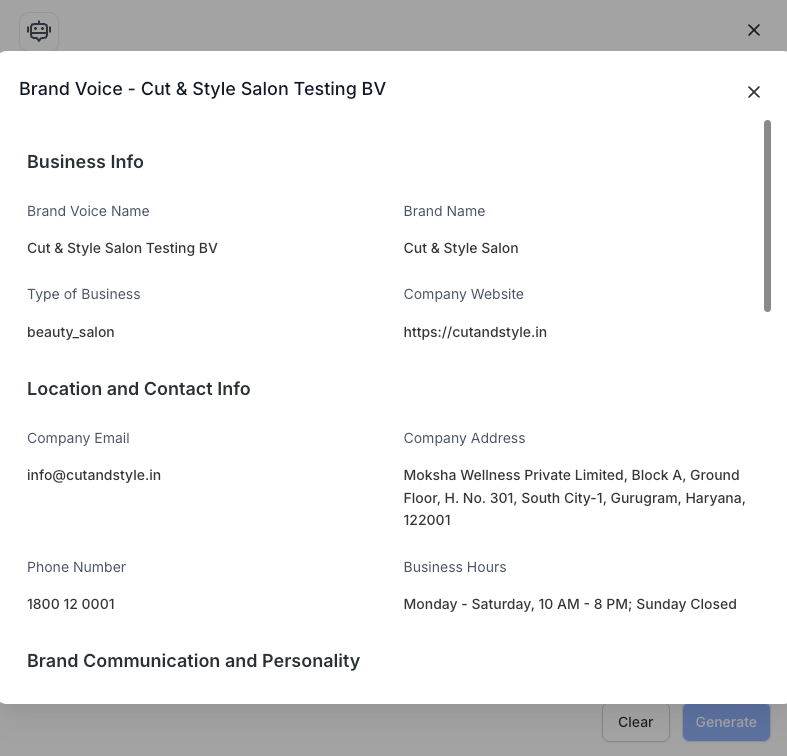Image resolution: width=787 pixels, height=756 pixels.
Task: Click the Brand Name value Cut & Style Salon
Action: pos(461,248)
